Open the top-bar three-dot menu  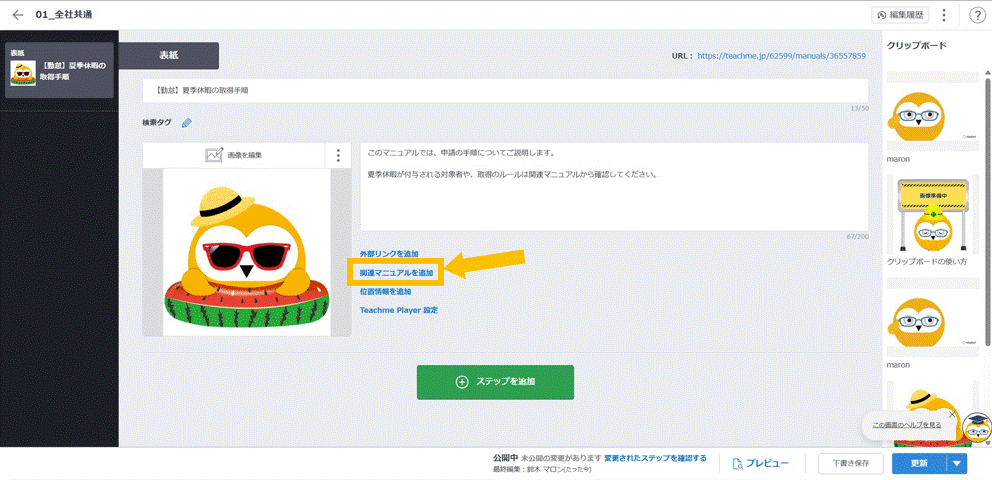pyautogui.click(x=944, y=15)
